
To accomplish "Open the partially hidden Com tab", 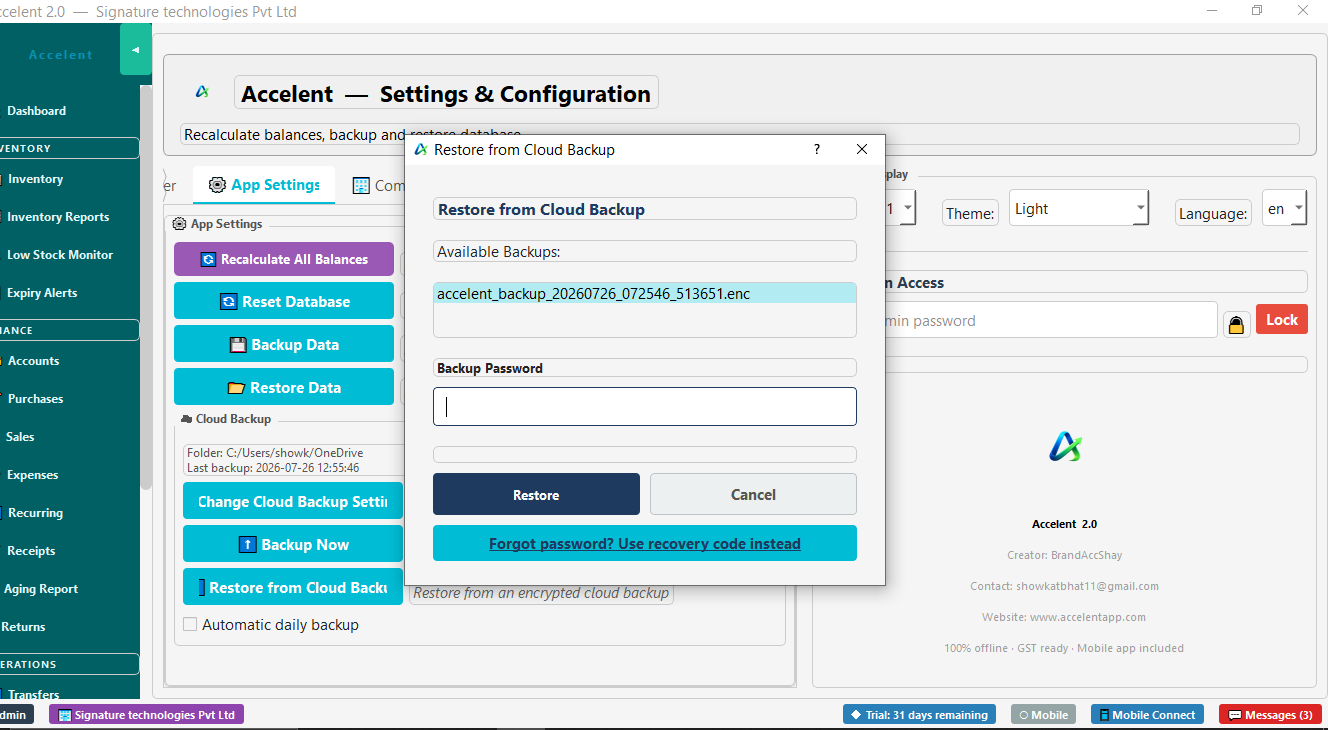I will 378,186.
